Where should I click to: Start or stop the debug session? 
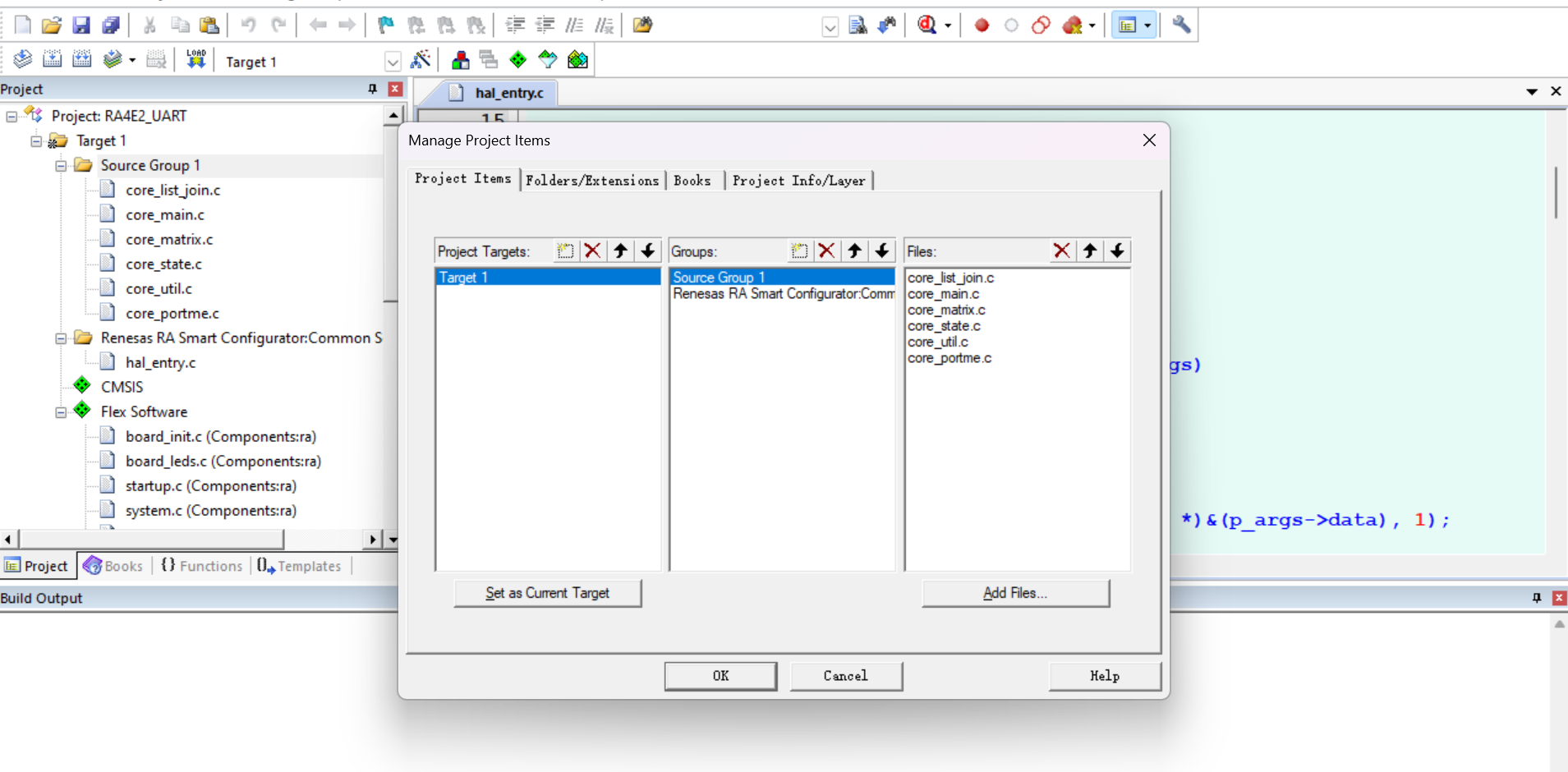pyautogui.click(x=927, y=25)
